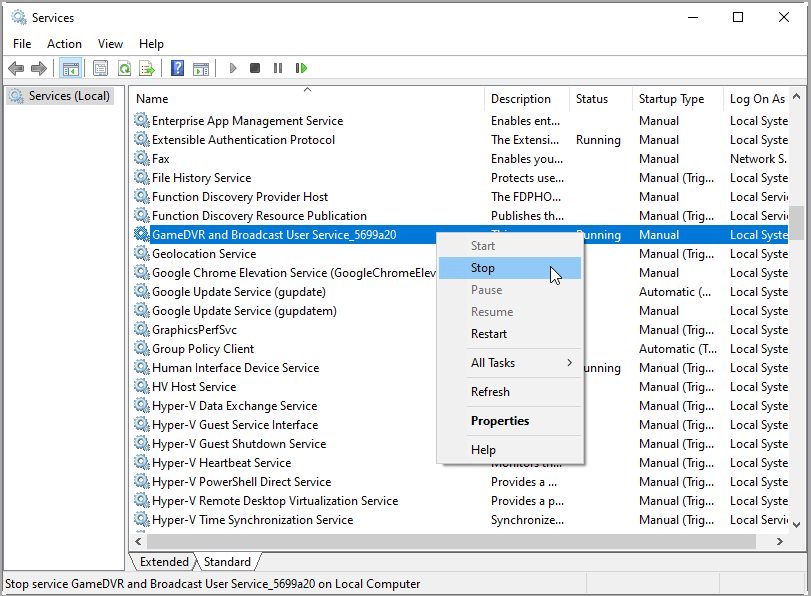Click gear icon beside Human Interface Device Service

pyautogui.click(x=142, y=367)
